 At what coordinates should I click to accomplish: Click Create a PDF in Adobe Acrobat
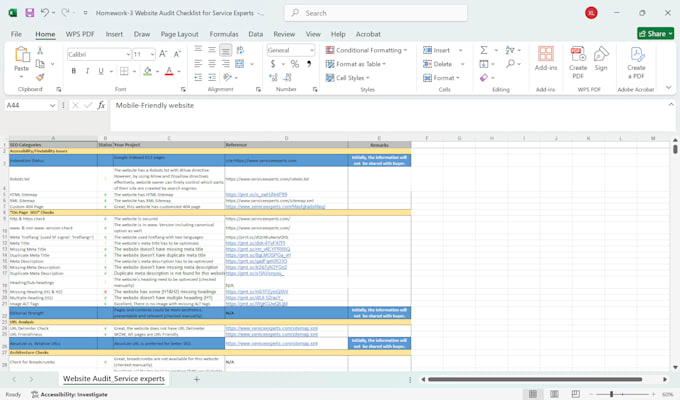point(636,62)
